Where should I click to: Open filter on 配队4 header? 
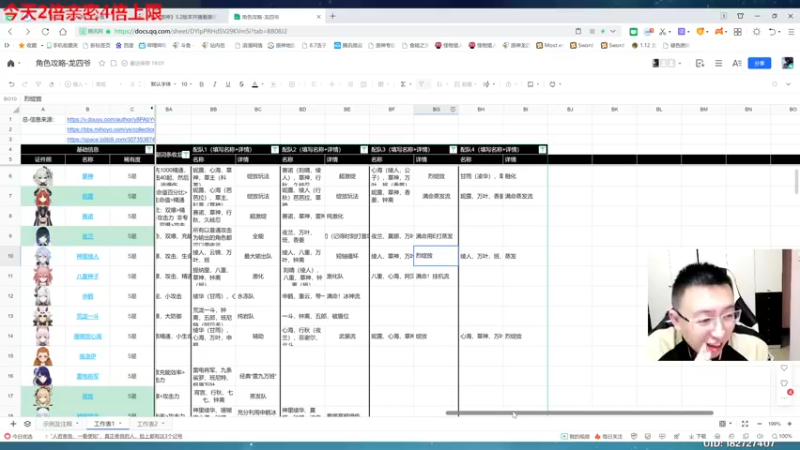pyautogui.click(x=542, y=149)
